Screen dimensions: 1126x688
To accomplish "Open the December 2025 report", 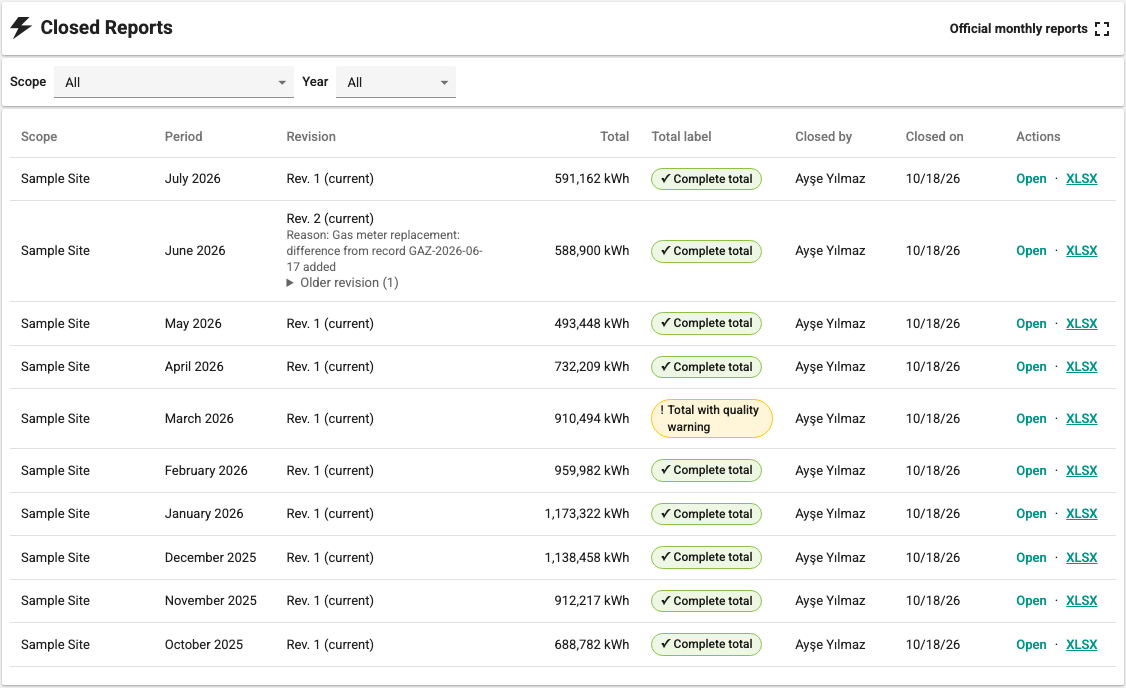I will (1030, 557).
